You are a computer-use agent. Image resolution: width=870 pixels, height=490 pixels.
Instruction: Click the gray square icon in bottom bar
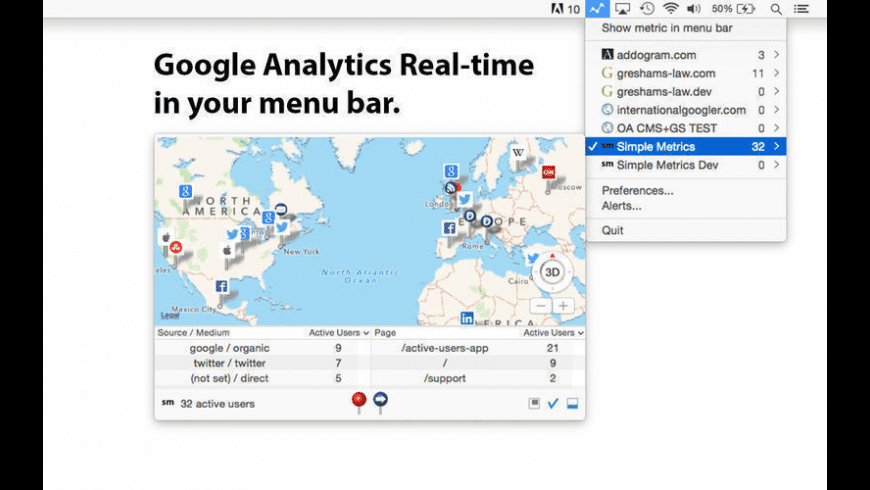[x=534, y=403]
